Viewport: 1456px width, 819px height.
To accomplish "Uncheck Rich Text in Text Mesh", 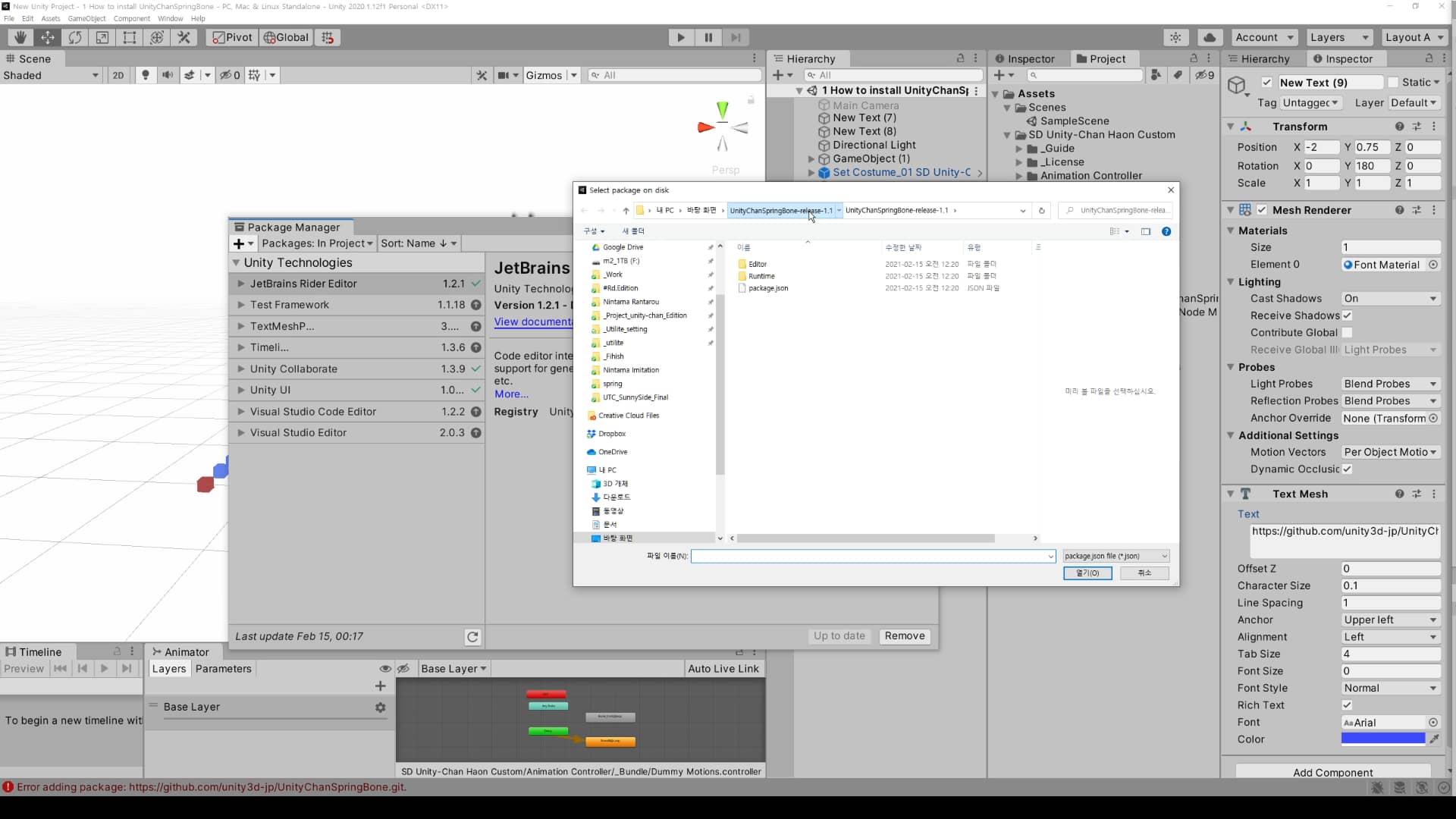I will click(1347, 705).
